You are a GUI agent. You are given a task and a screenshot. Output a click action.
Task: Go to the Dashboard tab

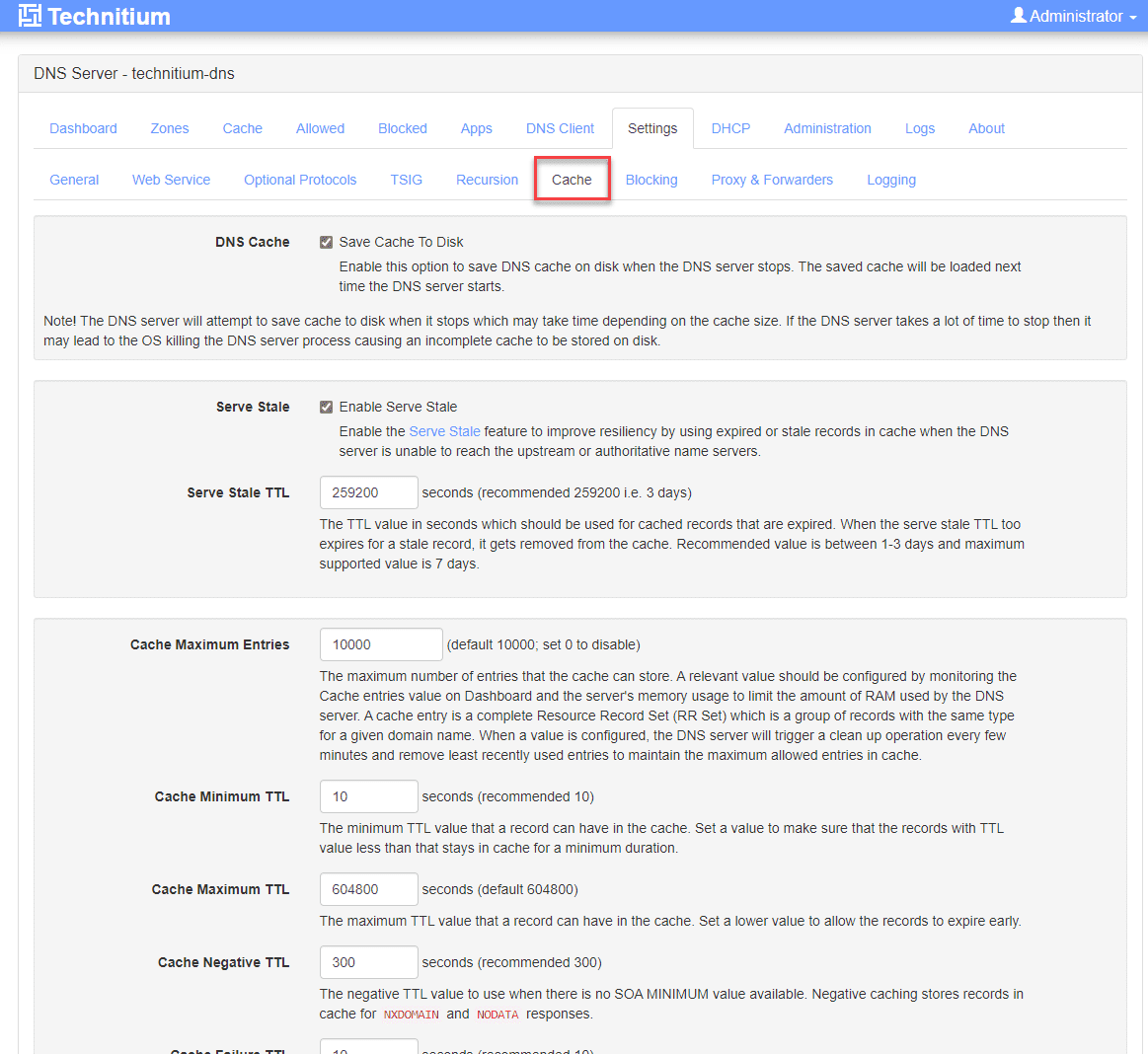click(84, 128)
